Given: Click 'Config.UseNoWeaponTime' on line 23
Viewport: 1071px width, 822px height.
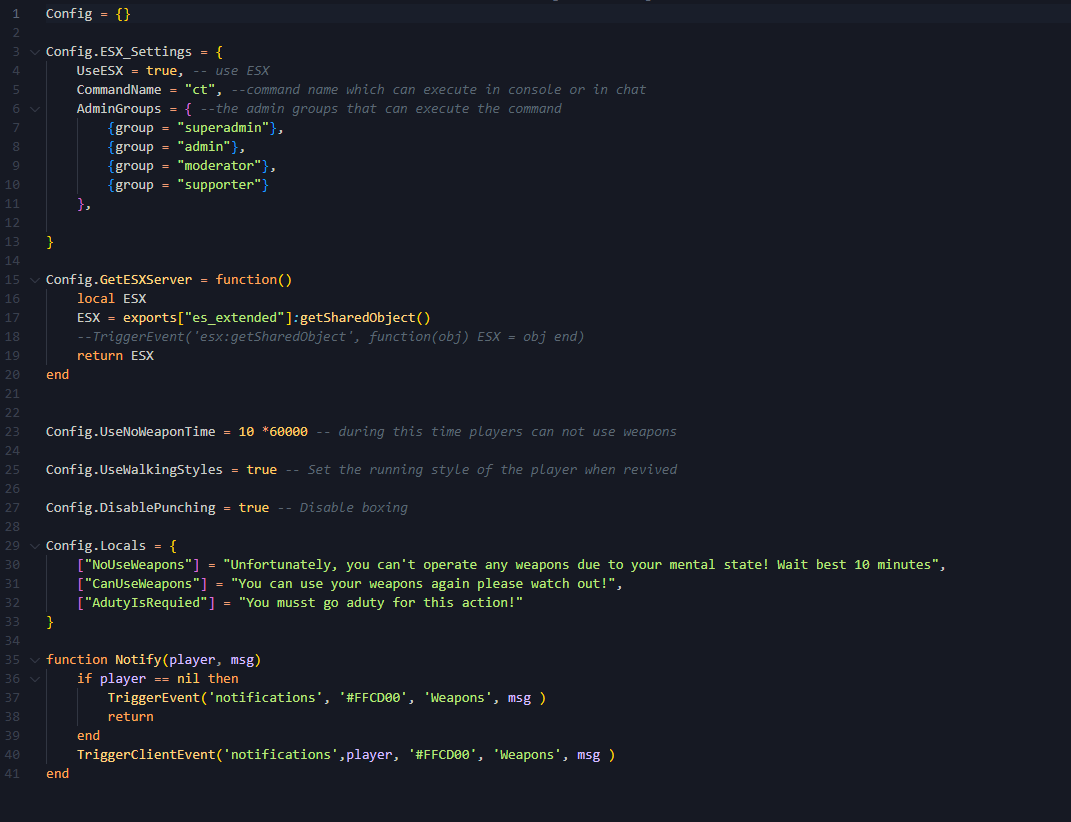Looking at the screenshot, I should 130,432.
